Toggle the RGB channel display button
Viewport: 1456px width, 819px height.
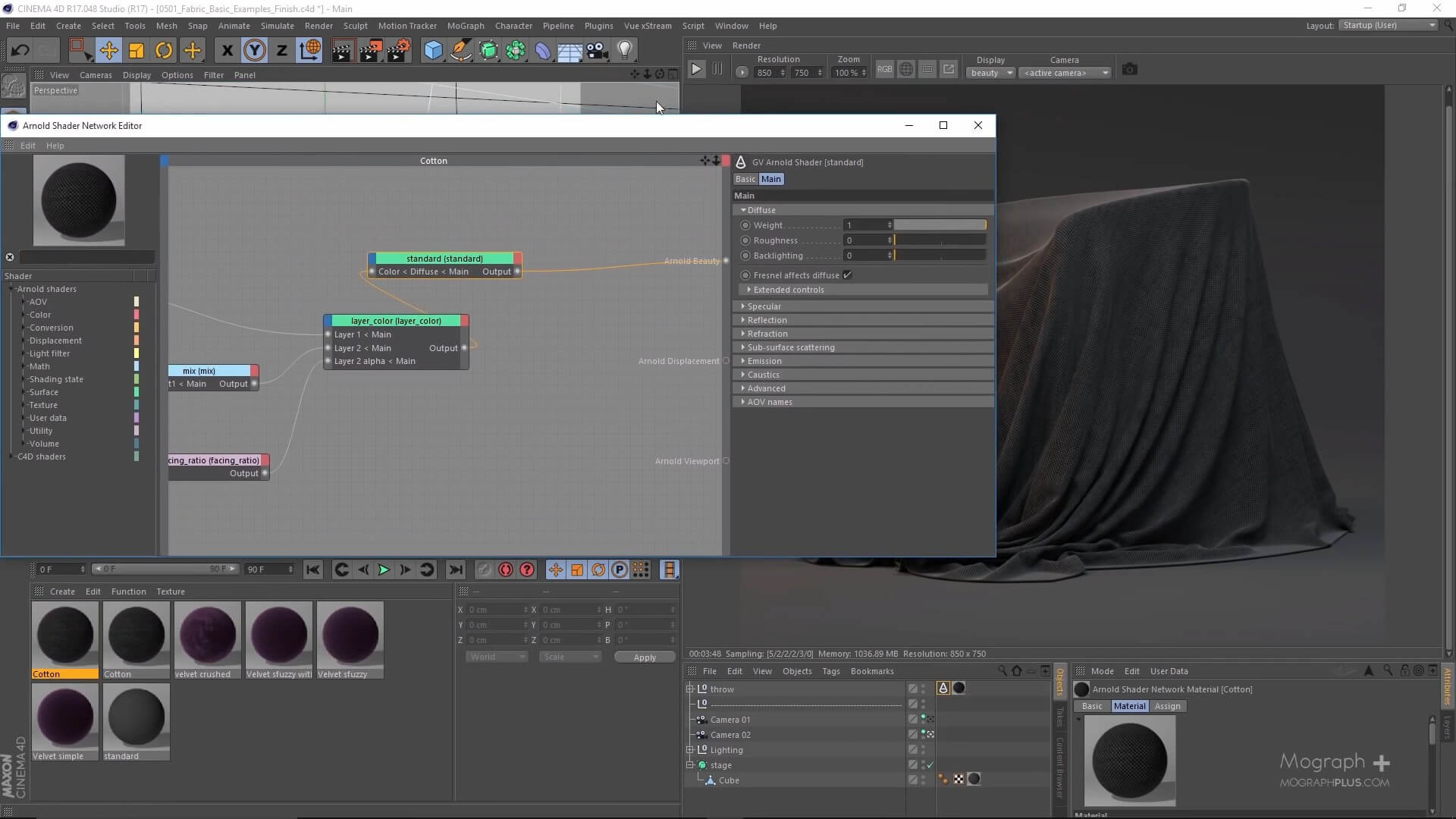pos(884,70)
